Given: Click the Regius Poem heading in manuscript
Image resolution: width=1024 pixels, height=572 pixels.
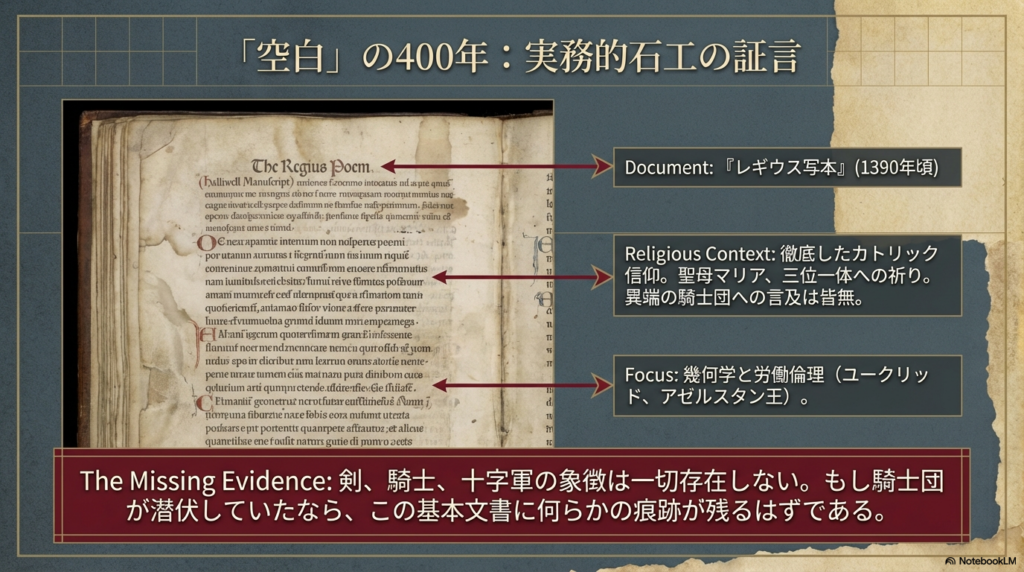Looking at the screenshot, I should (x=310, y=165).
